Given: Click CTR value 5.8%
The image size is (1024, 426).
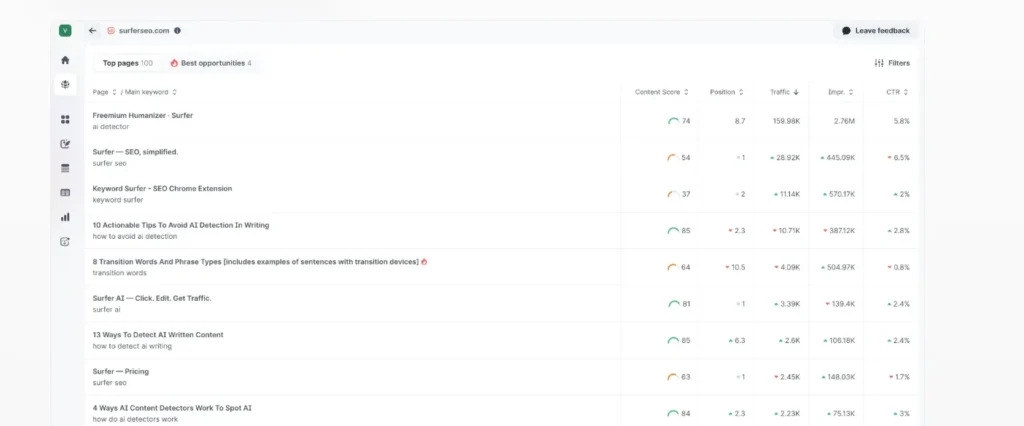Looking at the screenshot, I should (x=902, y=121).
